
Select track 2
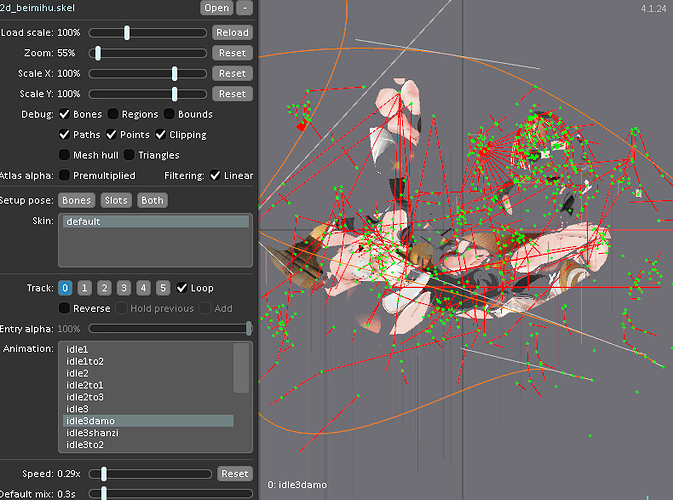pos(104,288)
